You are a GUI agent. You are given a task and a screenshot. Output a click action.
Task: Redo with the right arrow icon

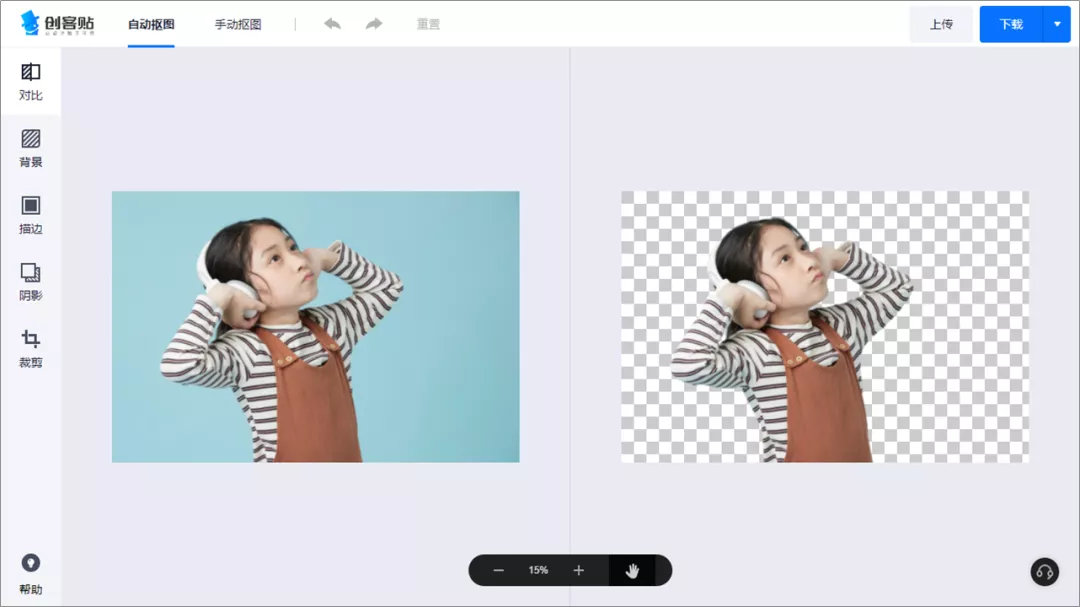coord(374,24)
